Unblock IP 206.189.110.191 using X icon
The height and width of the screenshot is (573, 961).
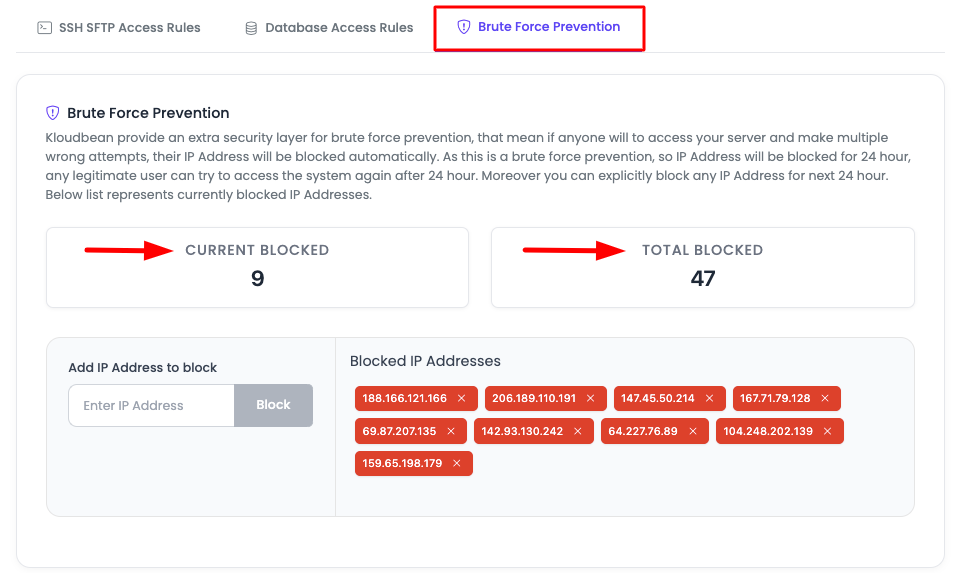coord(591,398)
